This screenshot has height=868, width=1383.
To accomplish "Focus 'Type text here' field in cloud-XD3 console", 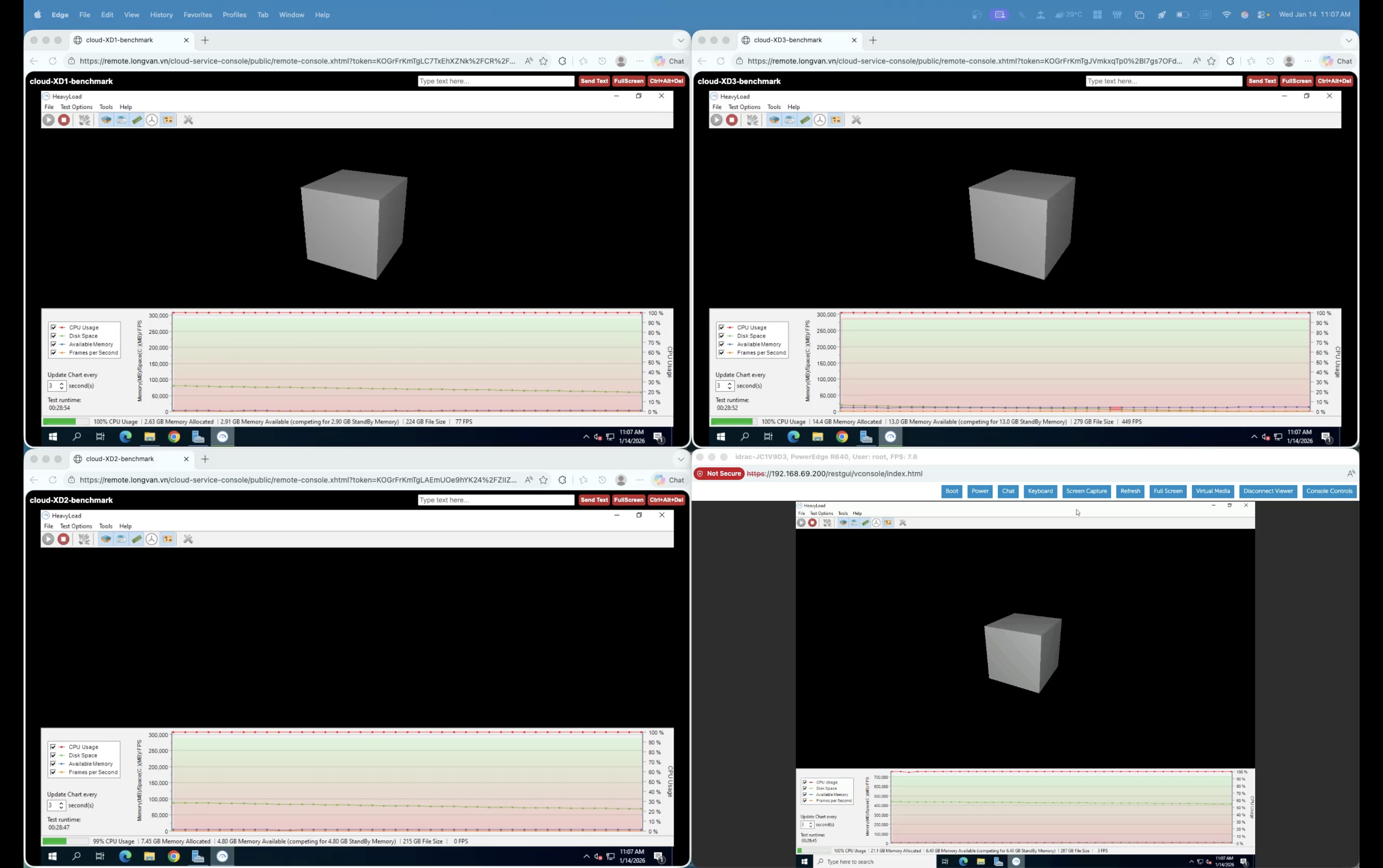I will pyautogui.click(x=1163, y=81).
